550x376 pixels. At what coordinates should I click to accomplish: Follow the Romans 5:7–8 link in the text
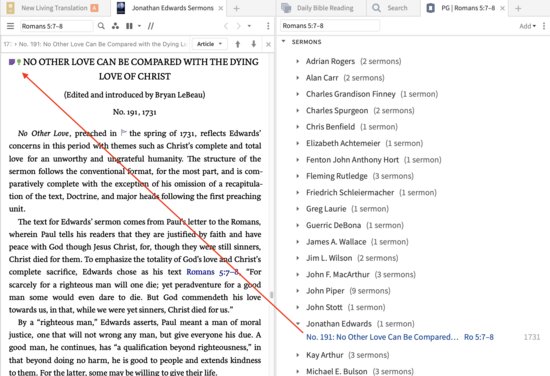point(213,272)
